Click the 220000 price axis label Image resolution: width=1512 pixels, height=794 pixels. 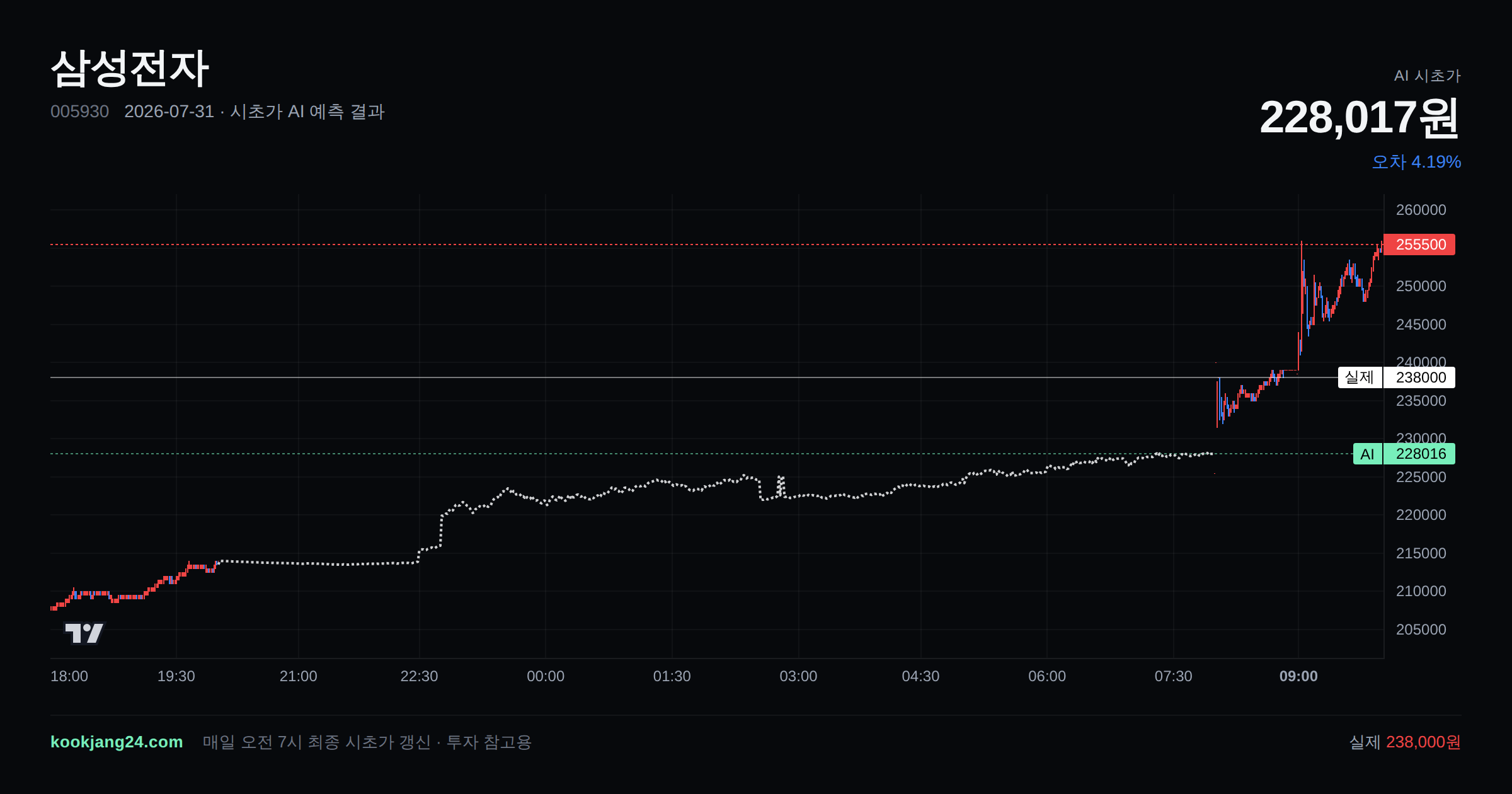1421,515
